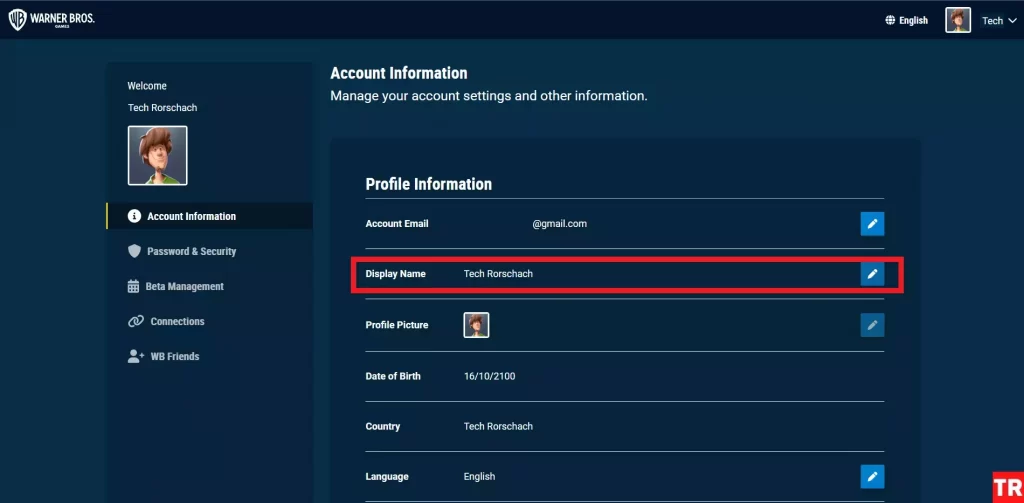Click the small profile picture thumbnail in Profile Information

476,325
